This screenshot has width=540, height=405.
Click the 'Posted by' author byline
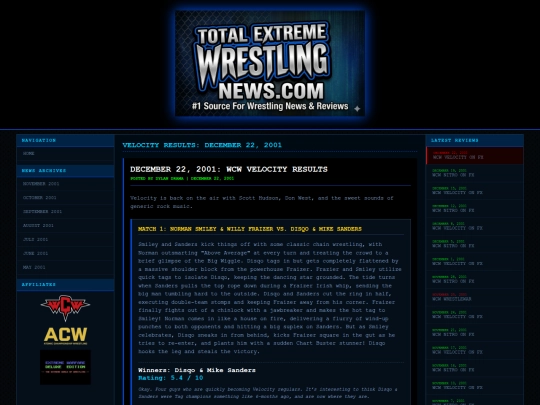pos(182,178)
